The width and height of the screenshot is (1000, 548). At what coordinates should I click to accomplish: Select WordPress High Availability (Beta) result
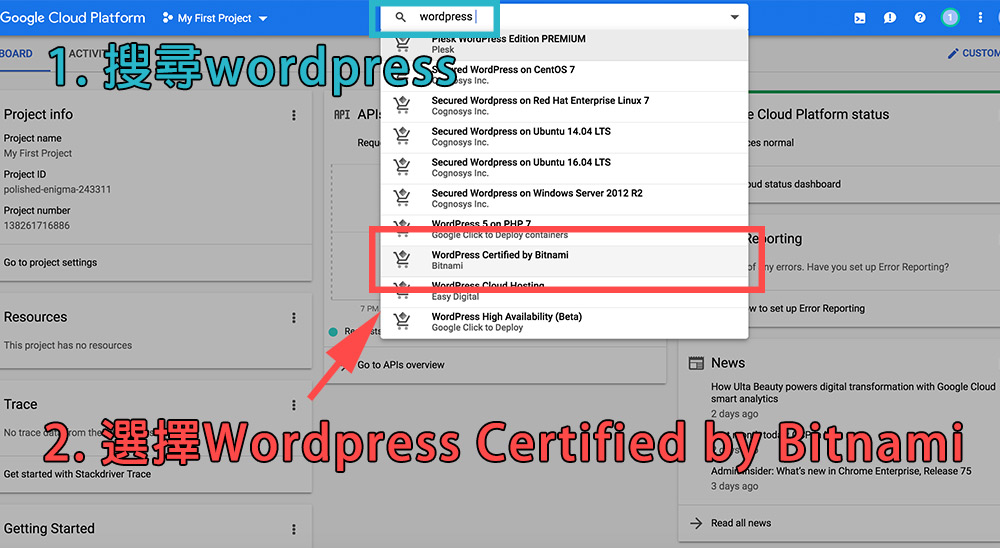(564, 322)
